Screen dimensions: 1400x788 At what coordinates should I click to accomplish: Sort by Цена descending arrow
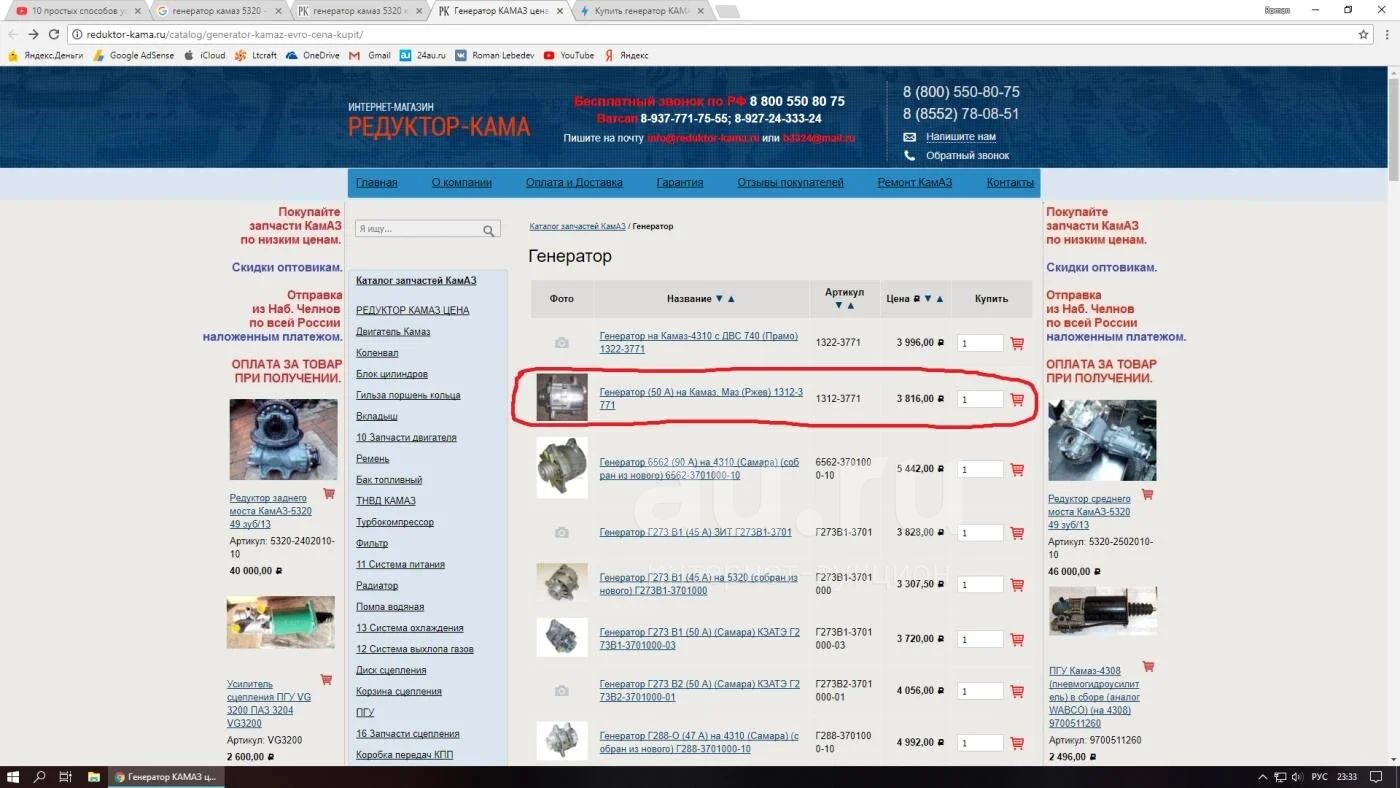(x=928, y=299)
